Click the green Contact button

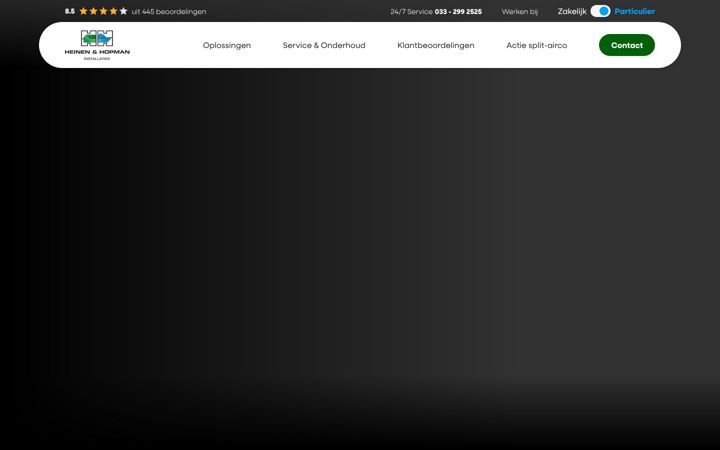[x=627, y=45]
